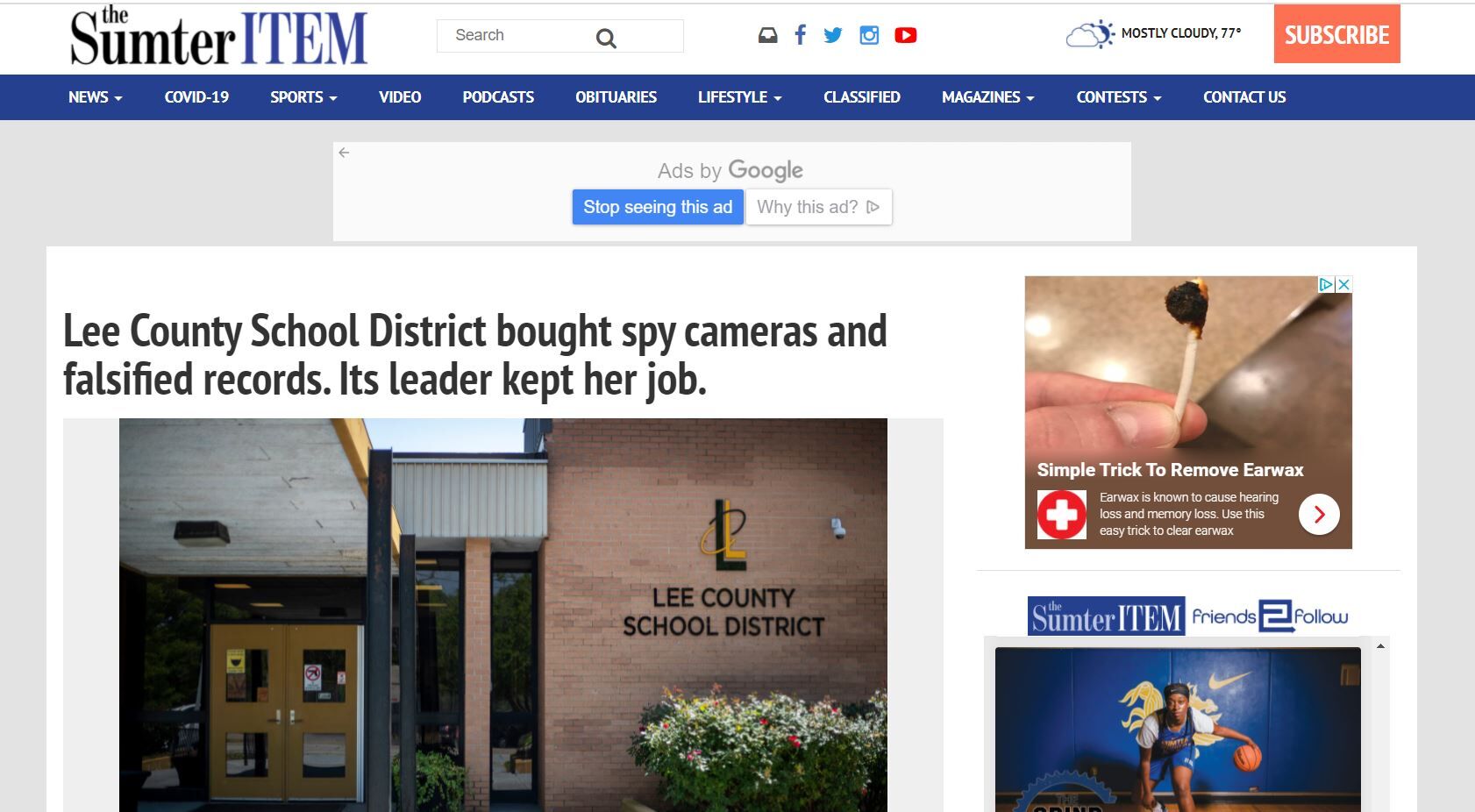Viewport: 1475px width, 812px height.
Task: Click the Sumter Item logo in header
Action: pos(218,37)
